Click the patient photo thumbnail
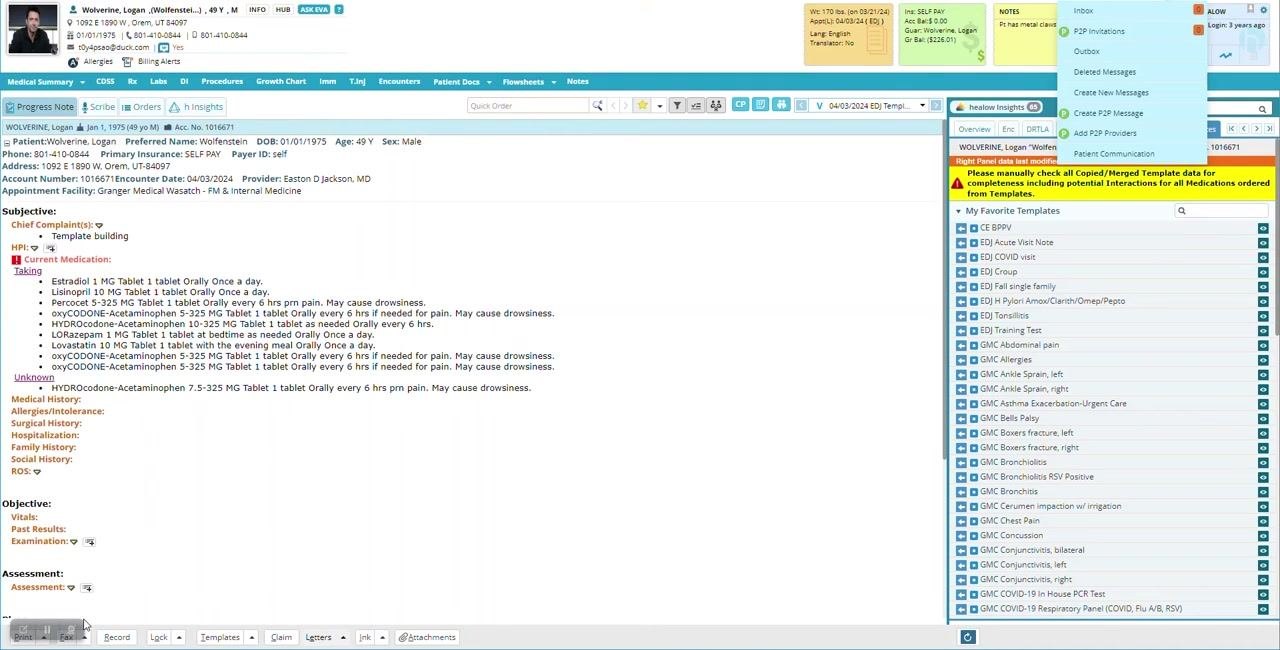Viewport: 1280px width, 650px height. 33,29
